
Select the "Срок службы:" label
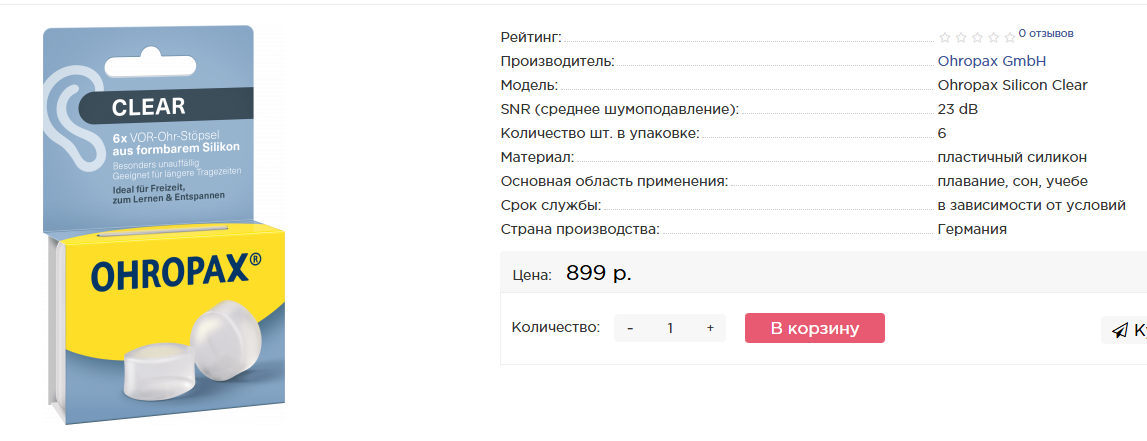pos(551,205)
